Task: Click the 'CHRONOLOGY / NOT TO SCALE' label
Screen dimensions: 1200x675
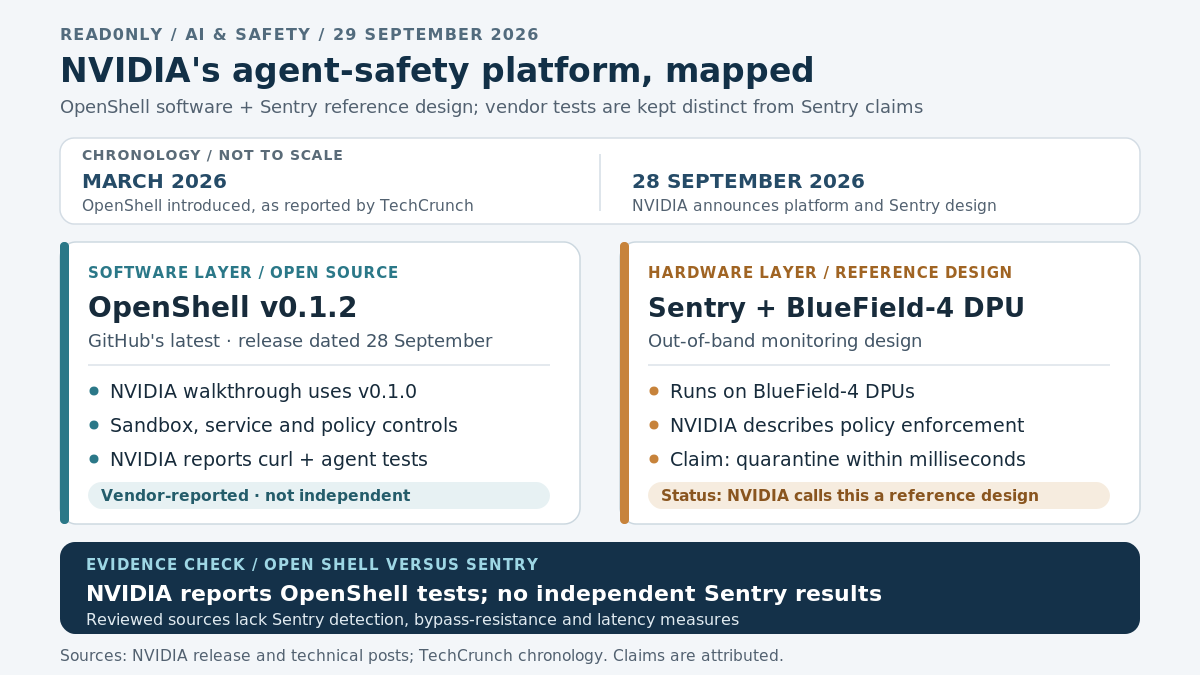Action: [x=212, y=156]
